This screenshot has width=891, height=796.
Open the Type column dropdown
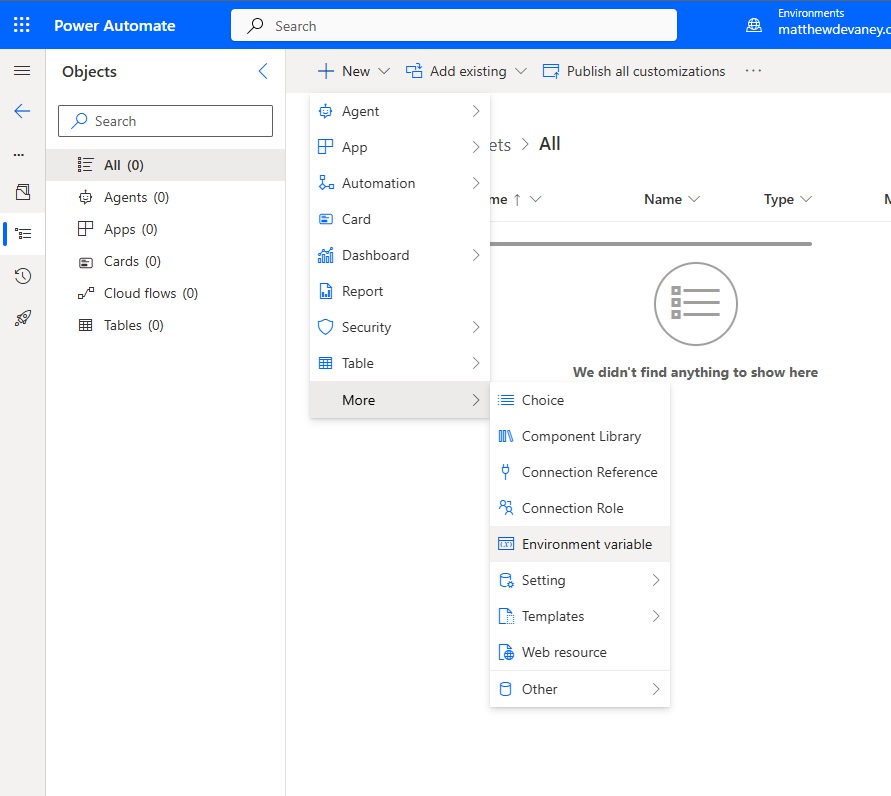[x=806, y=199]
